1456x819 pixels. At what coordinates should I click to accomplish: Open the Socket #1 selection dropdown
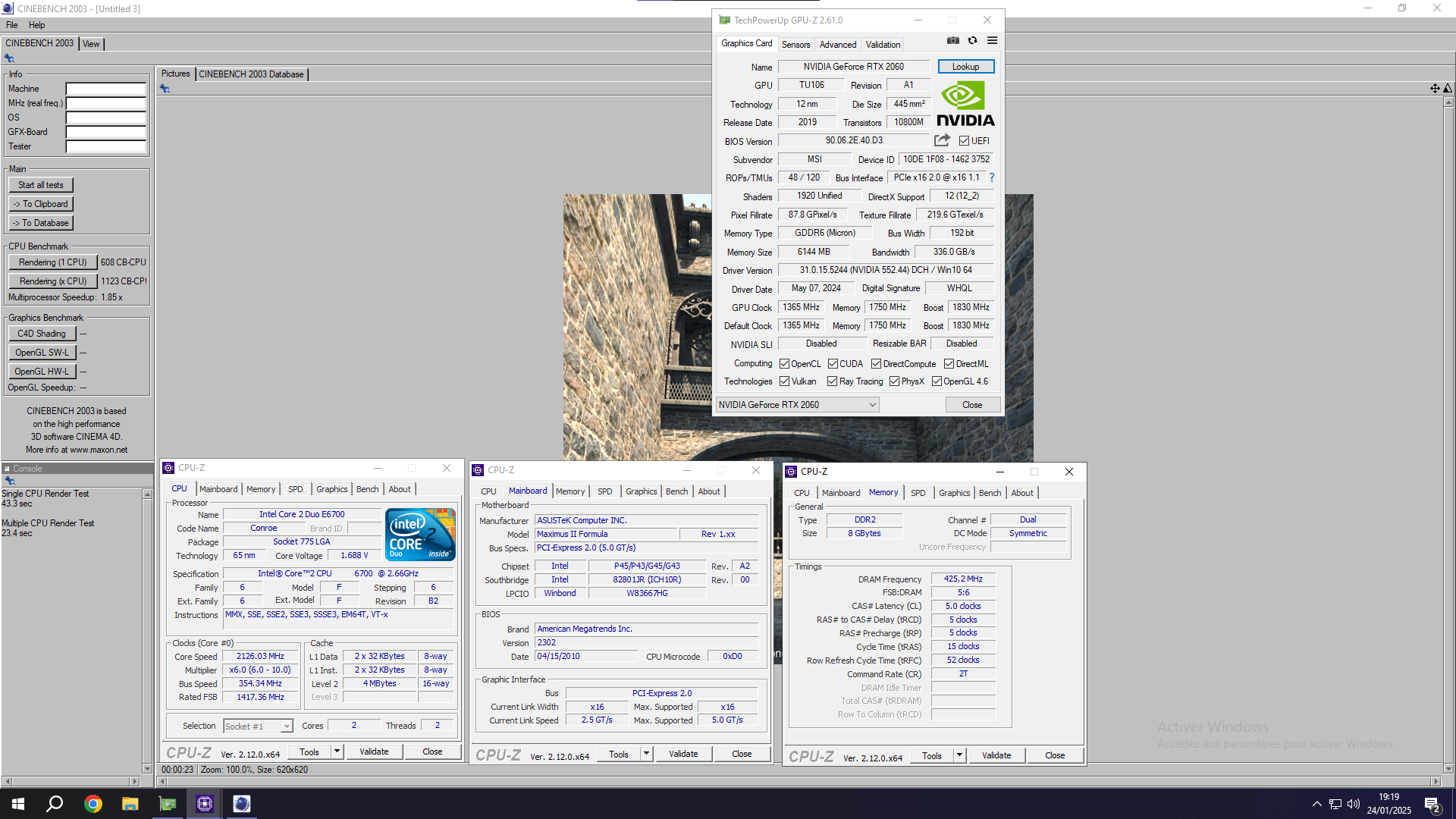tap(258, 726)
